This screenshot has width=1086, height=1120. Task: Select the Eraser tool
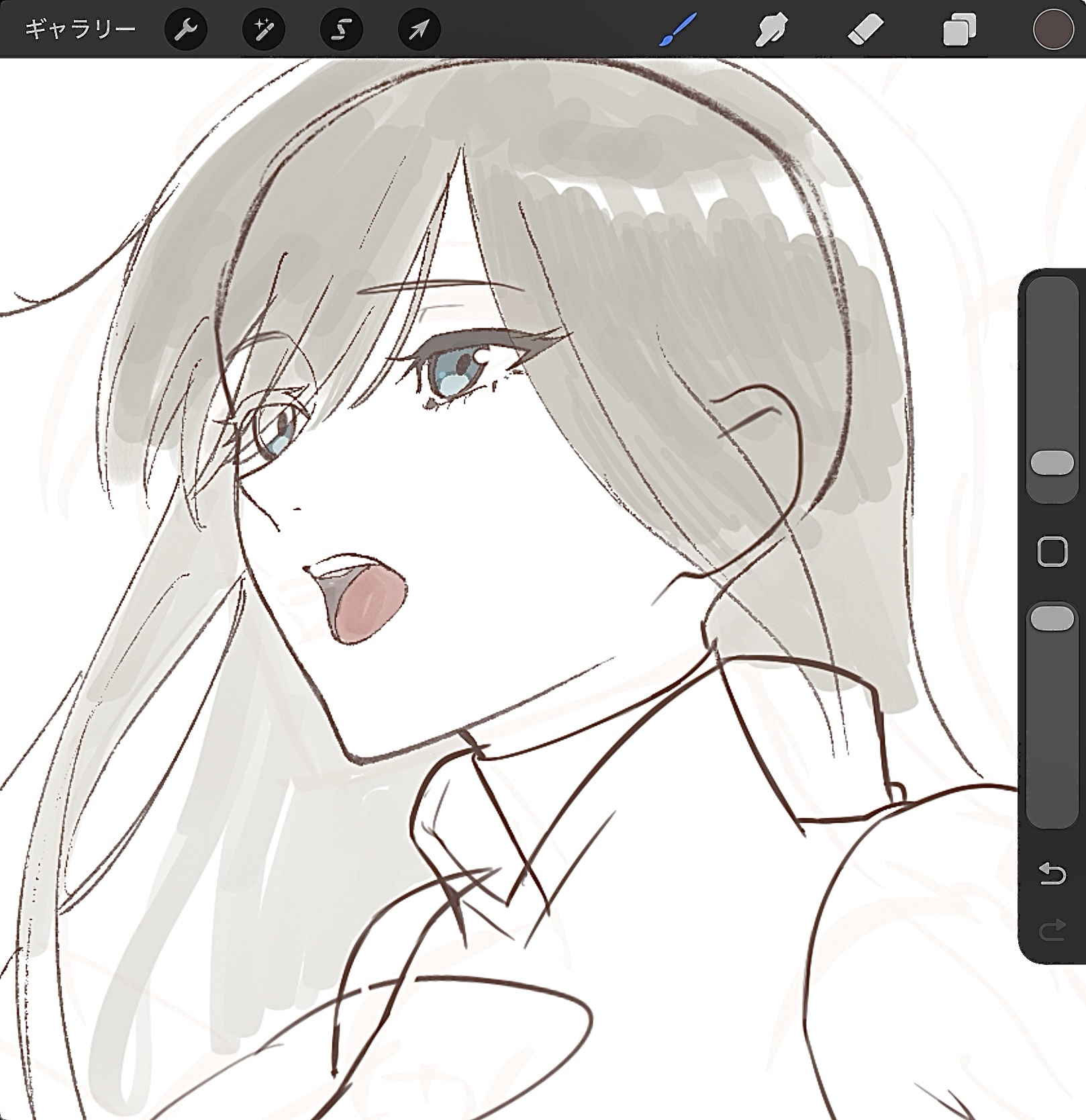[x=865, y=30]
